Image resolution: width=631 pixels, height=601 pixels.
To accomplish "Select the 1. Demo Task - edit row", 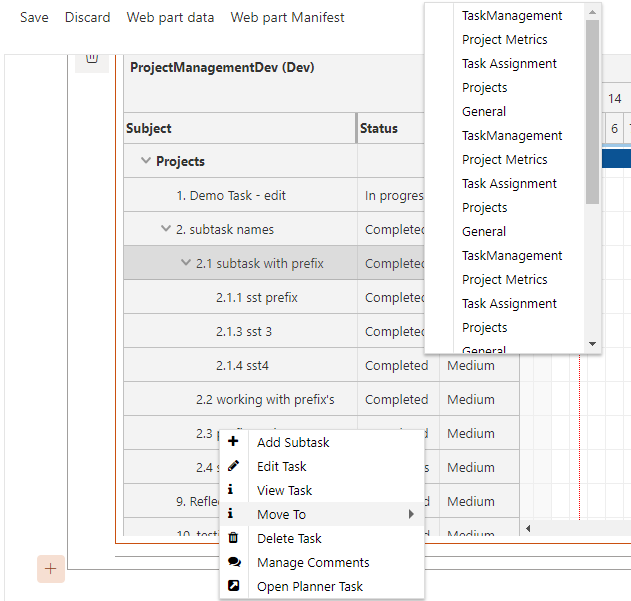I will pyautogui.click(x=240, y=195).
